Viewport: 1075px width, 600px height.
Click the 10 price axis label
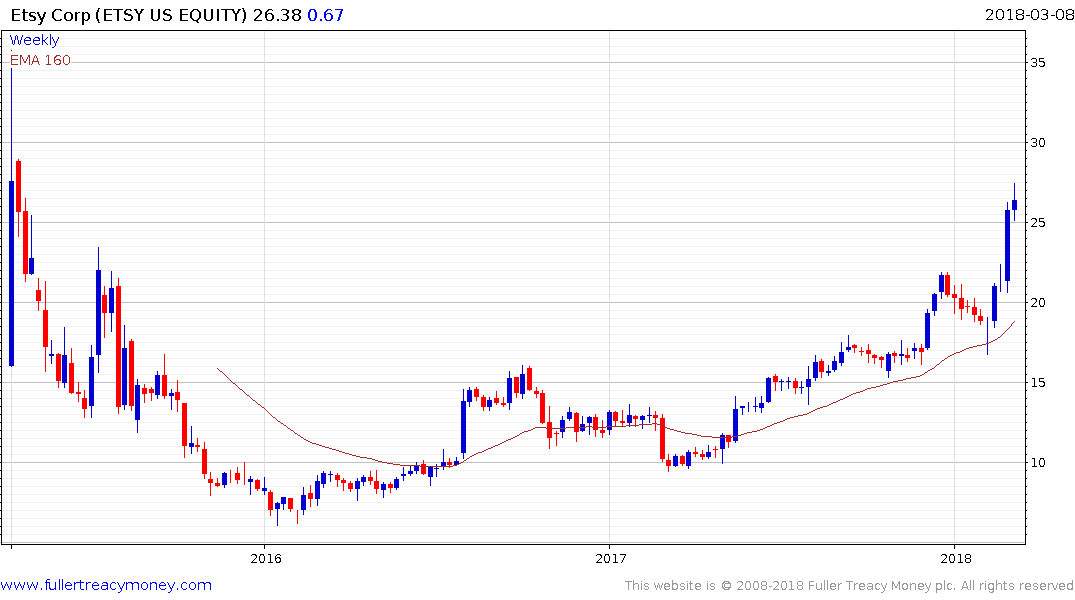tap(1037, 463)
